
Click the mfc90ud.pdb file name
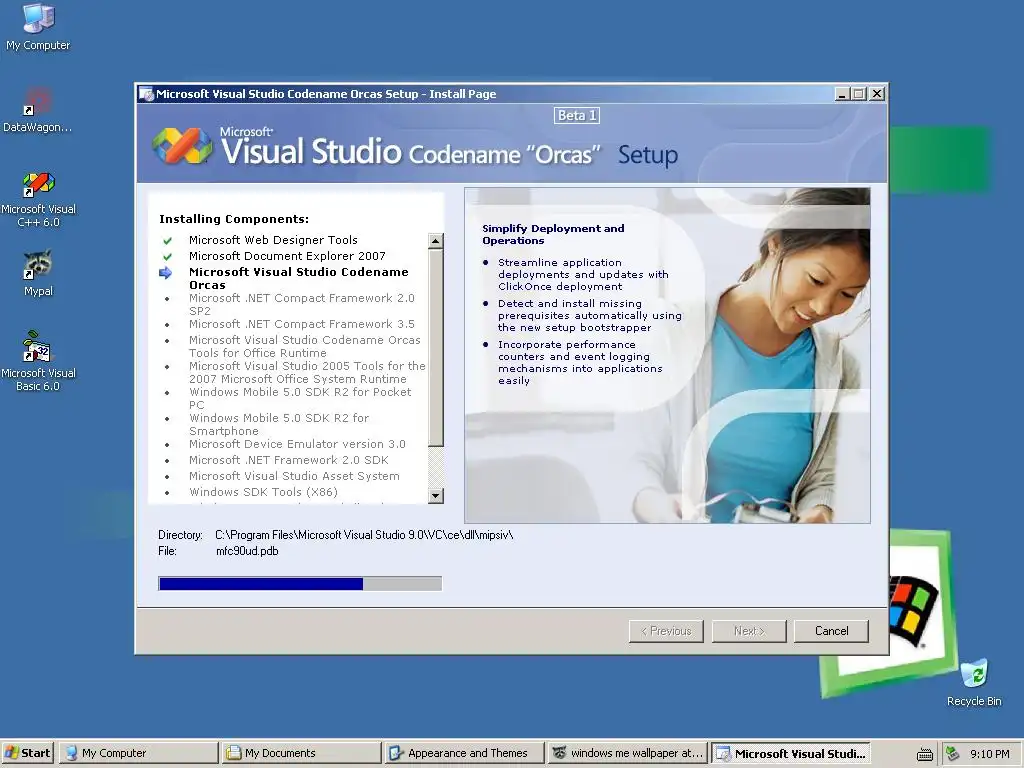[247, 551]
